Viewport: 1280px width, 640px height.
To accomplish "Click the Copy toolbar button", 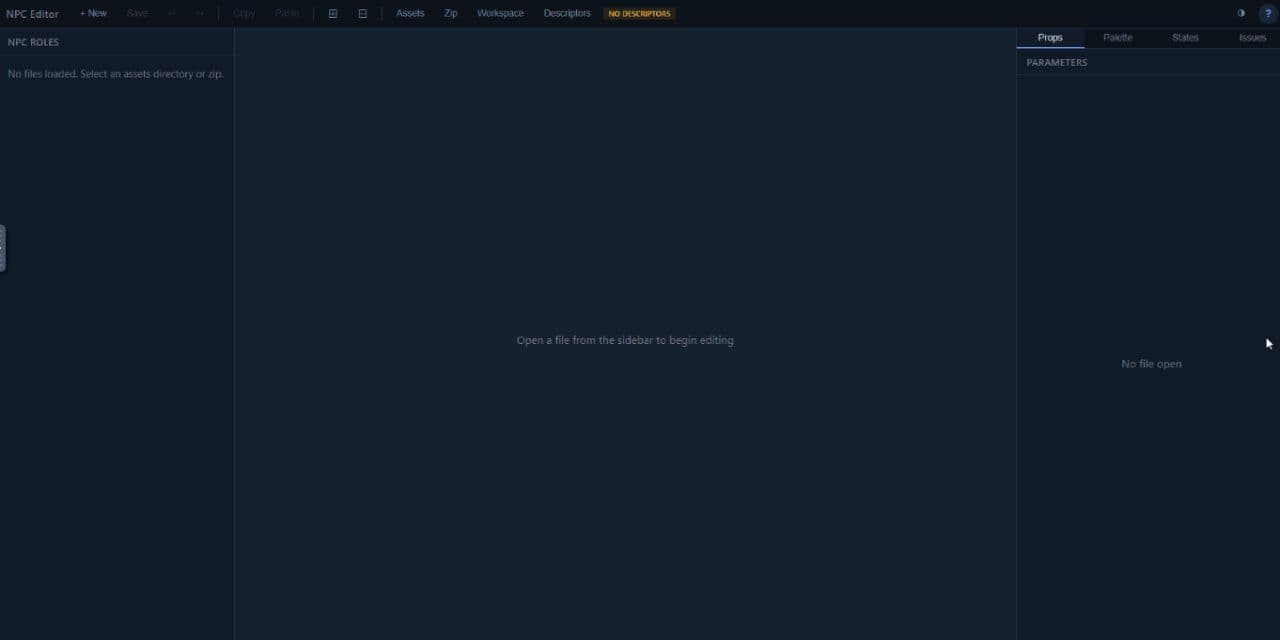I will [244, 14].
